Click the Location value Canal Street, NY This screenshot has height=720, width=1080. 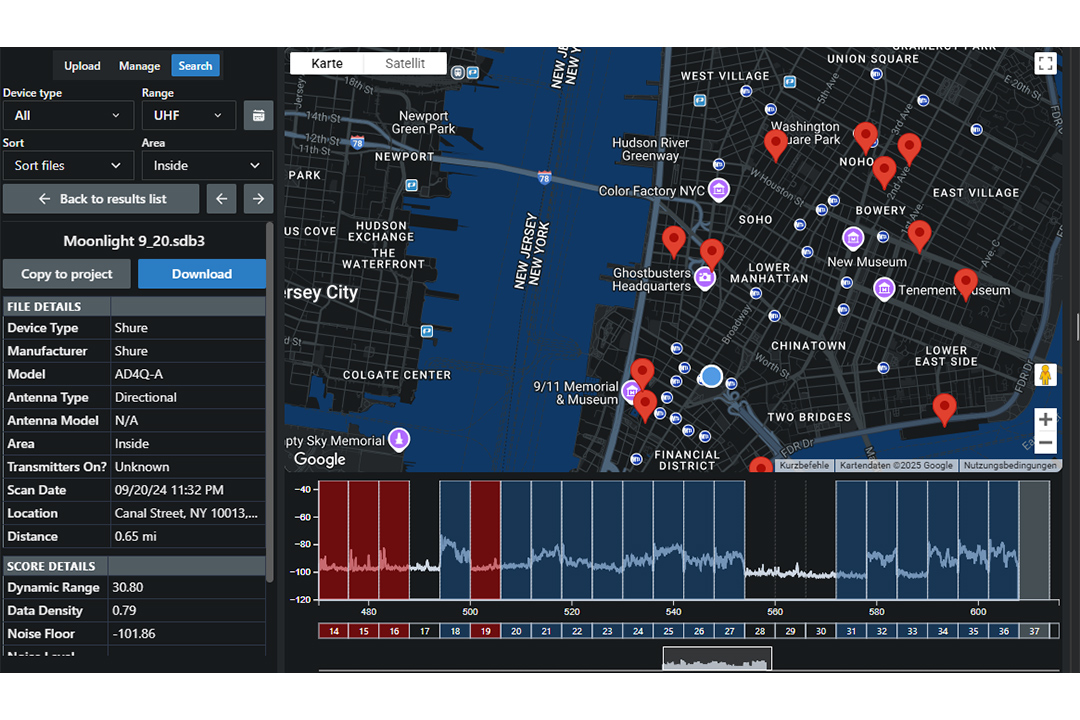coord(186,513)
